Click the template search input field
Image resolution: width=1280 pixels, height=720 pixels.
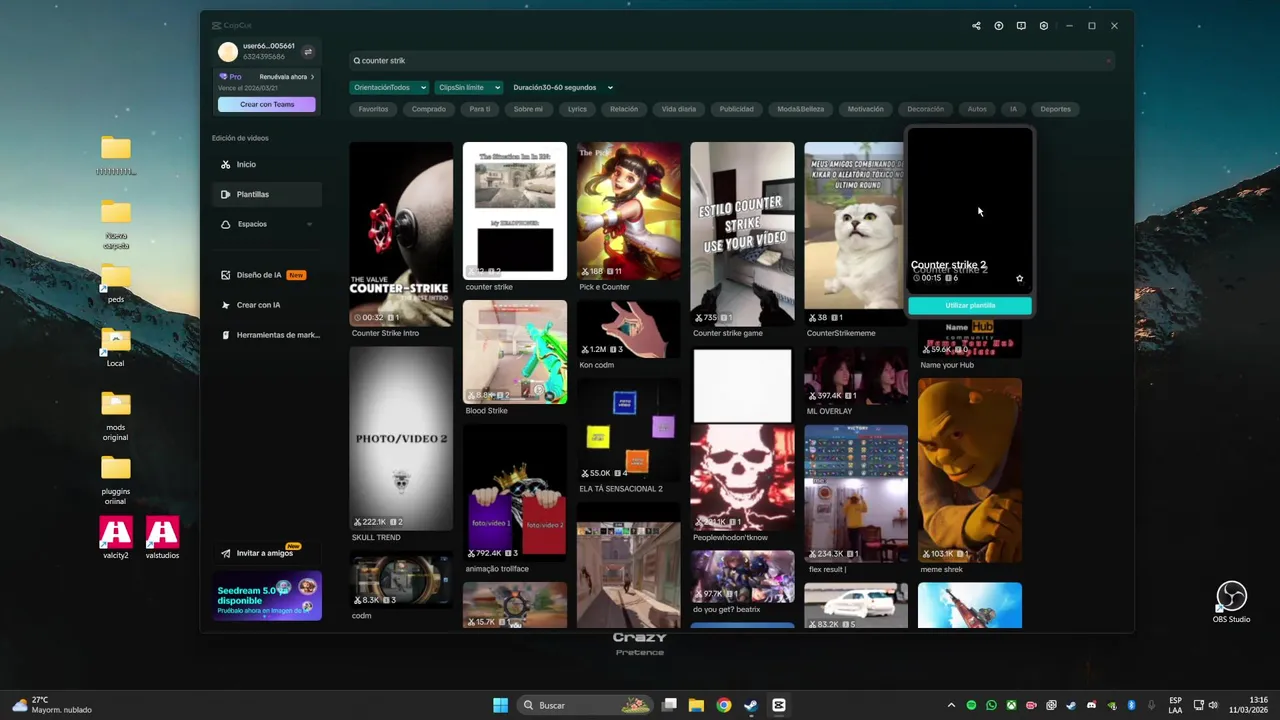[732, 61]
